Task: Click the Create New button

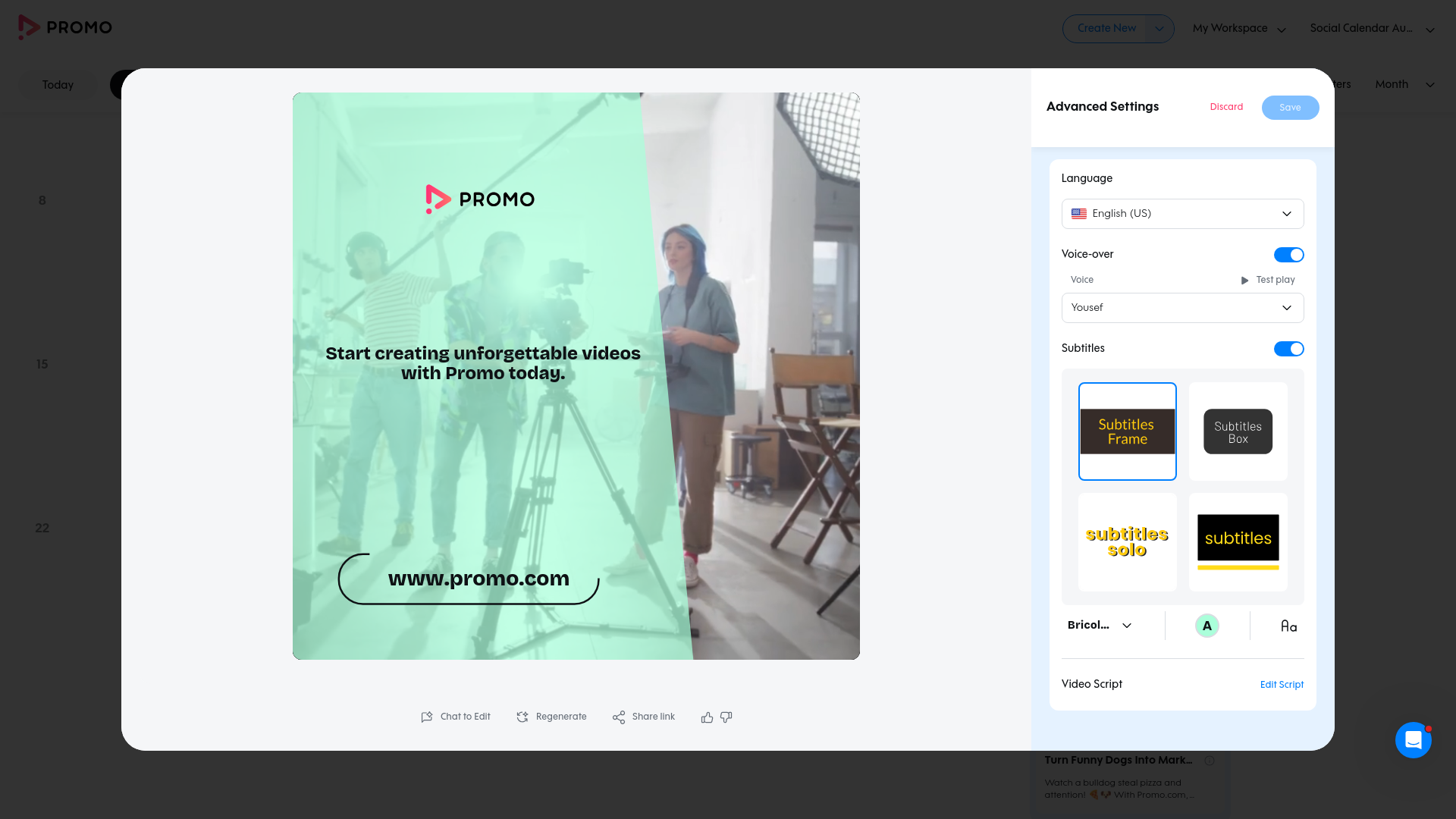Action: tap(1106, 29)
